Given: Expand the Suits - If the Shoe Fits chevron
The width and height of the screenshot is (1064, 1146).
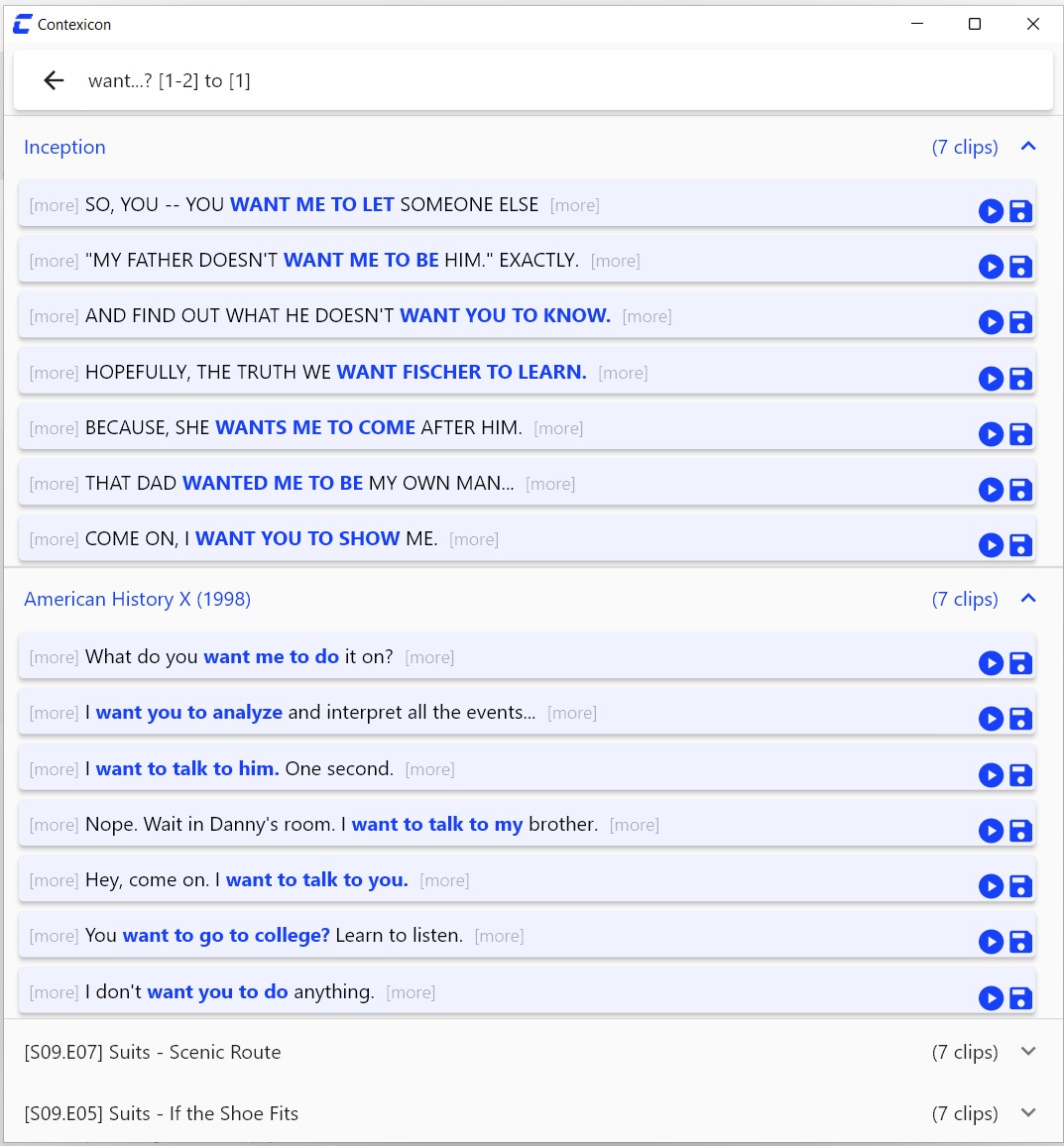Looking at the screenshot, I should tap(1028, 1112).
